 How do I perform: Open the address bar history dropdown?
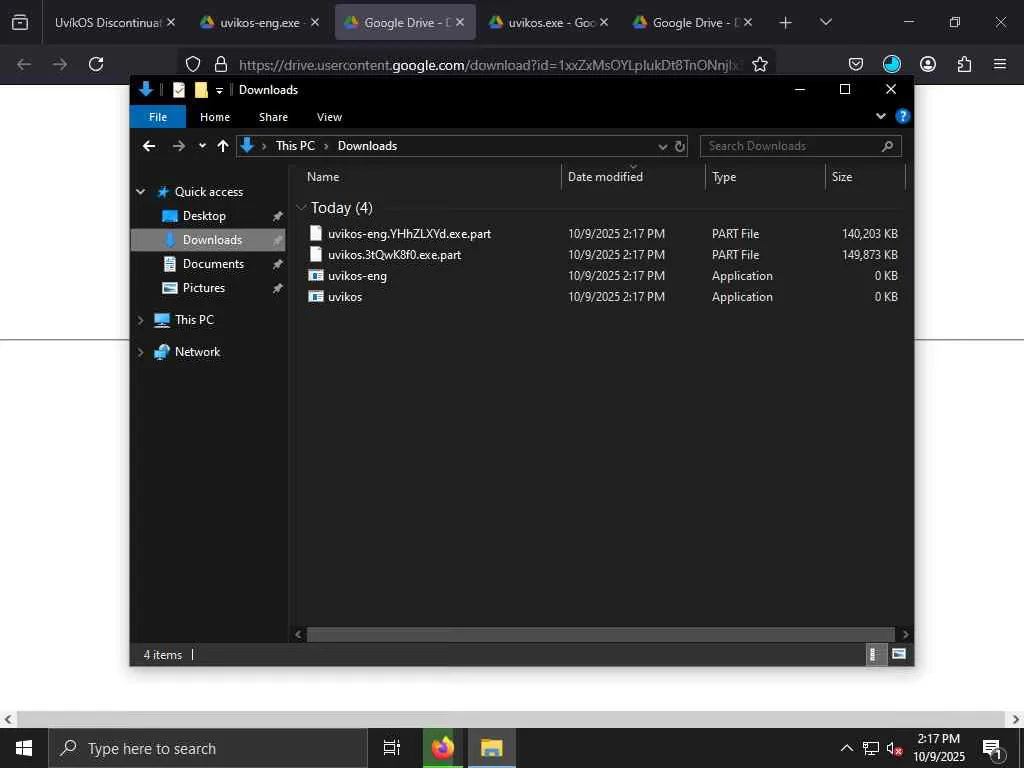(x=662, y=146)
